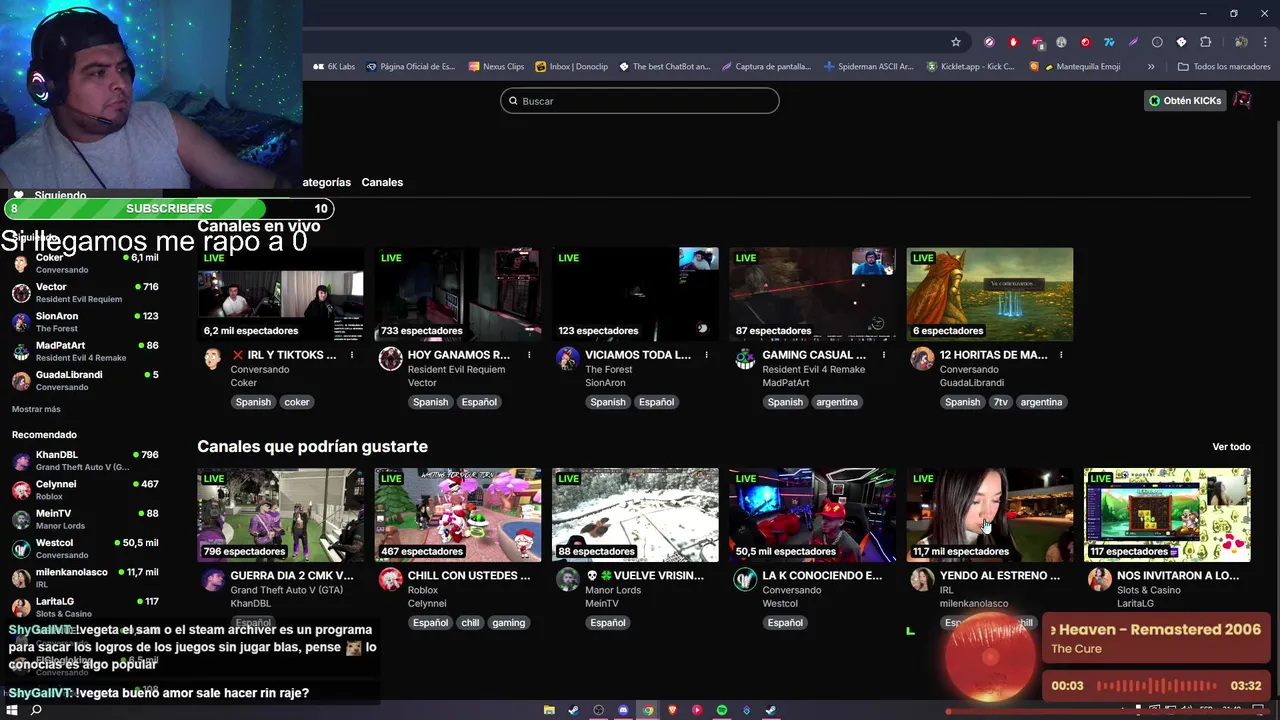Viewport: 1280px width, 720px height.
Task: Open options dots on 12 HORITAS stream
Action: coord(1061,355)
